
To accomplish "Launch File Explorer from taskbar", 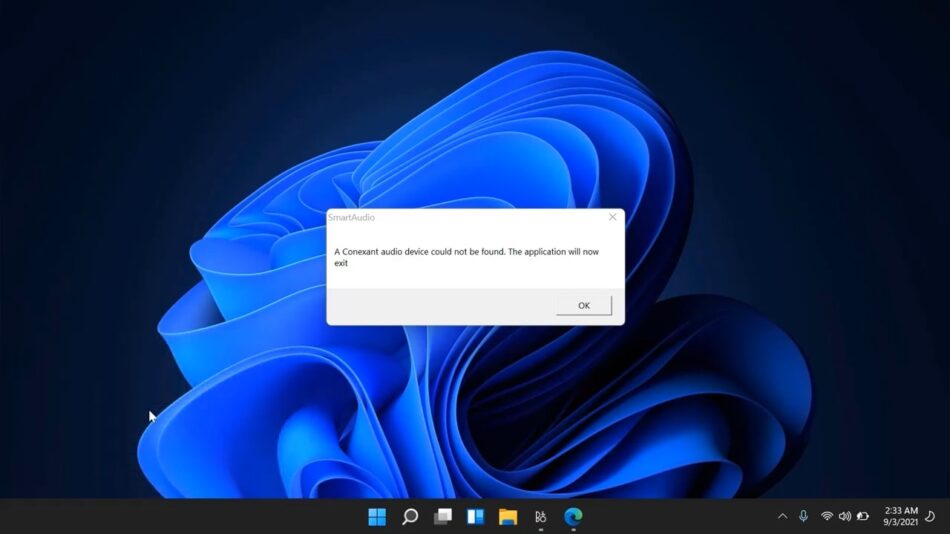I will pyautogui.click(x=508, y=516).
